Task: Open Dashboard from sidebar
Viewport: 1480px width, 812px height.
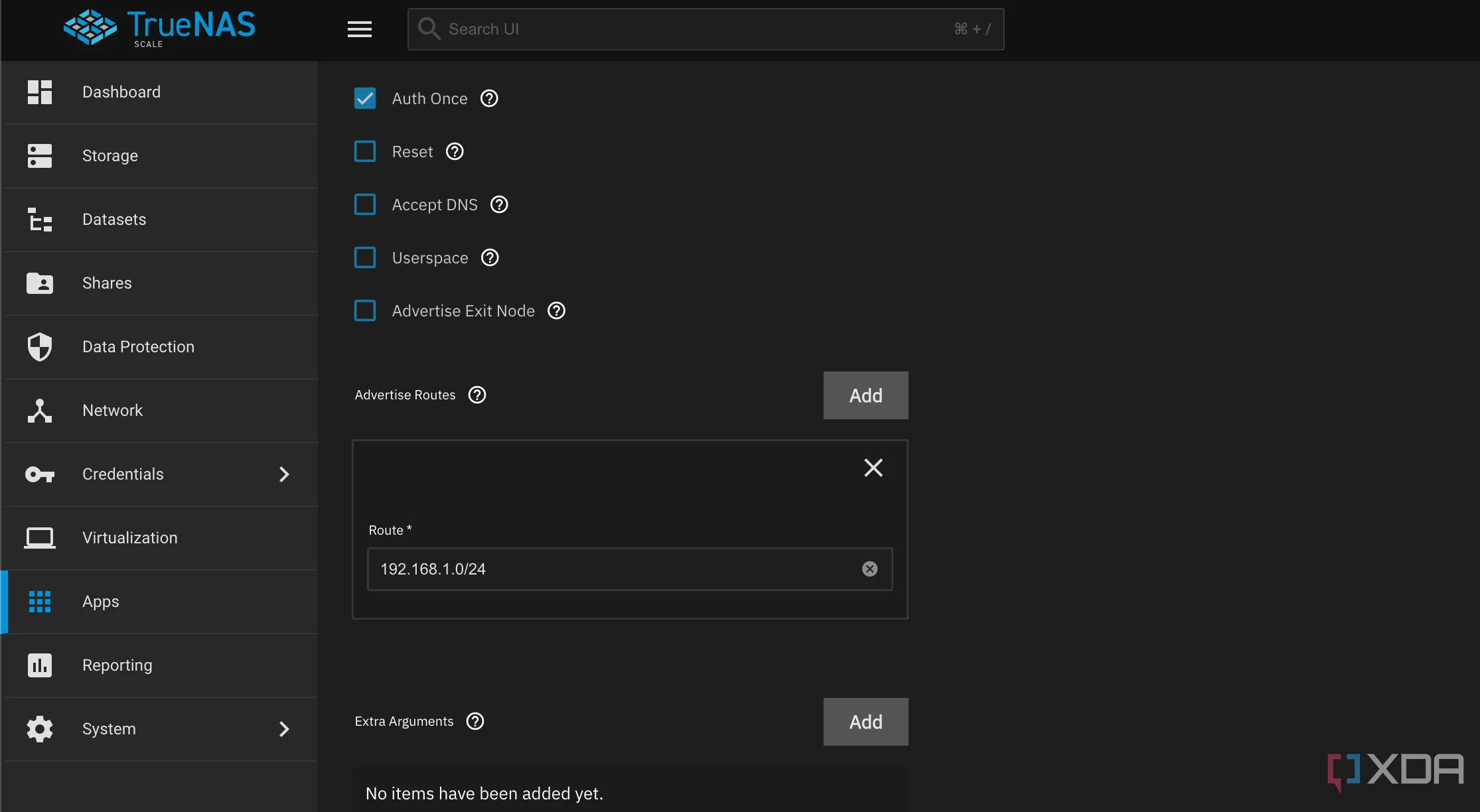Action: click(x=160, y=92)
